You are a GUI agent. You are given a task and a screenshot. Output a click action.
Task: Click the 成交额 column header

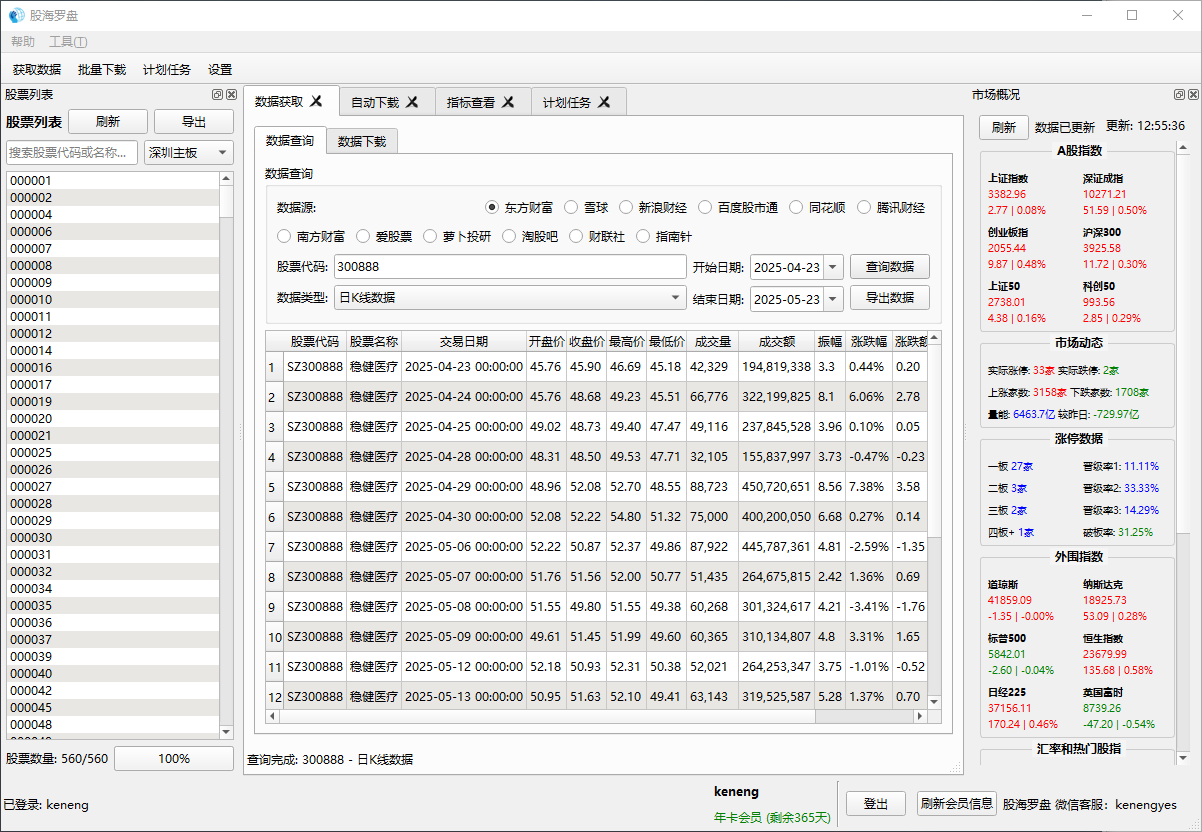coord(777,342)
